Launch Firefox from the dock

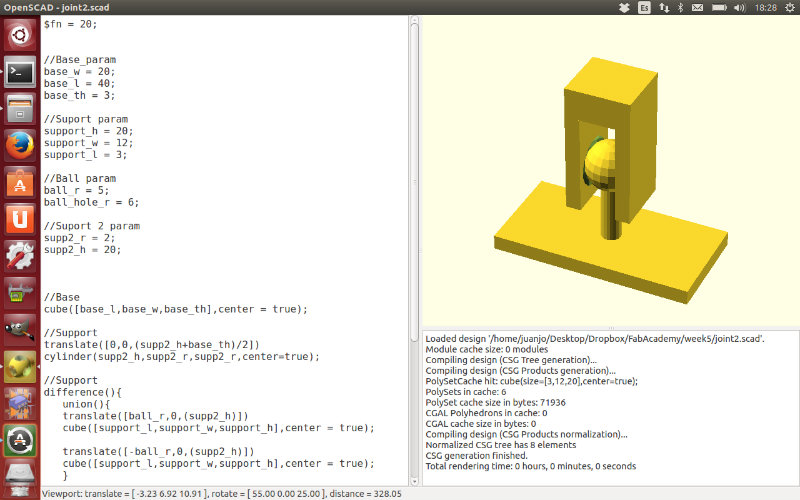[x=20, y=145]
